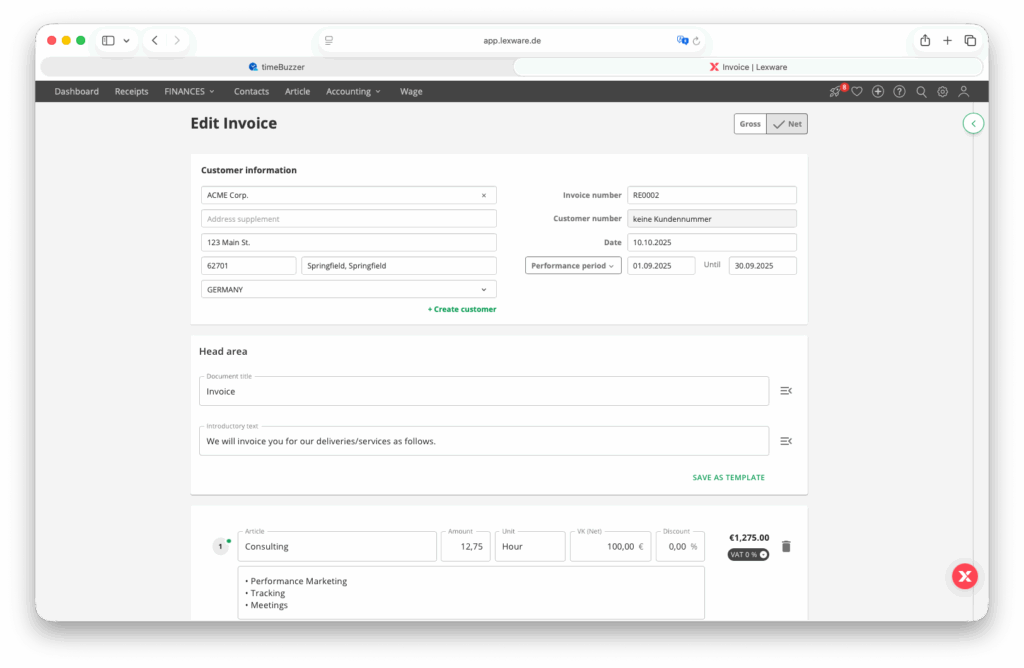Switch invoice pricing to Gross
Screen dimensions: 1024x668
coord(750,124)
